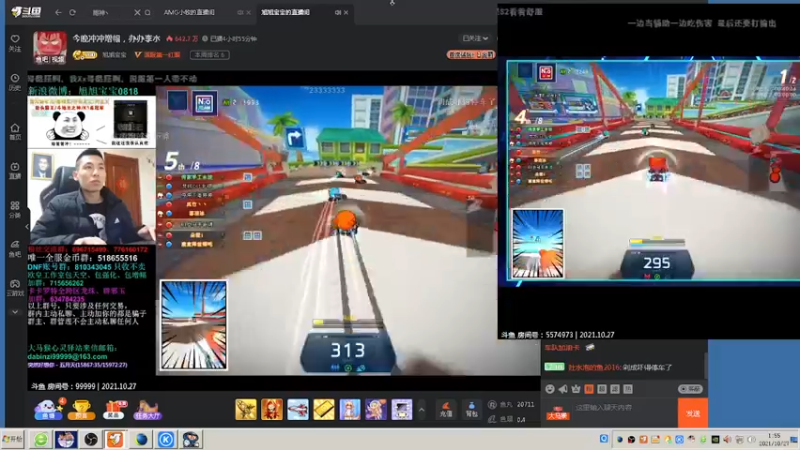The height and width of the screenshot is (450, 800).
Task: Send the airplane gift
Action: [298, 410]
